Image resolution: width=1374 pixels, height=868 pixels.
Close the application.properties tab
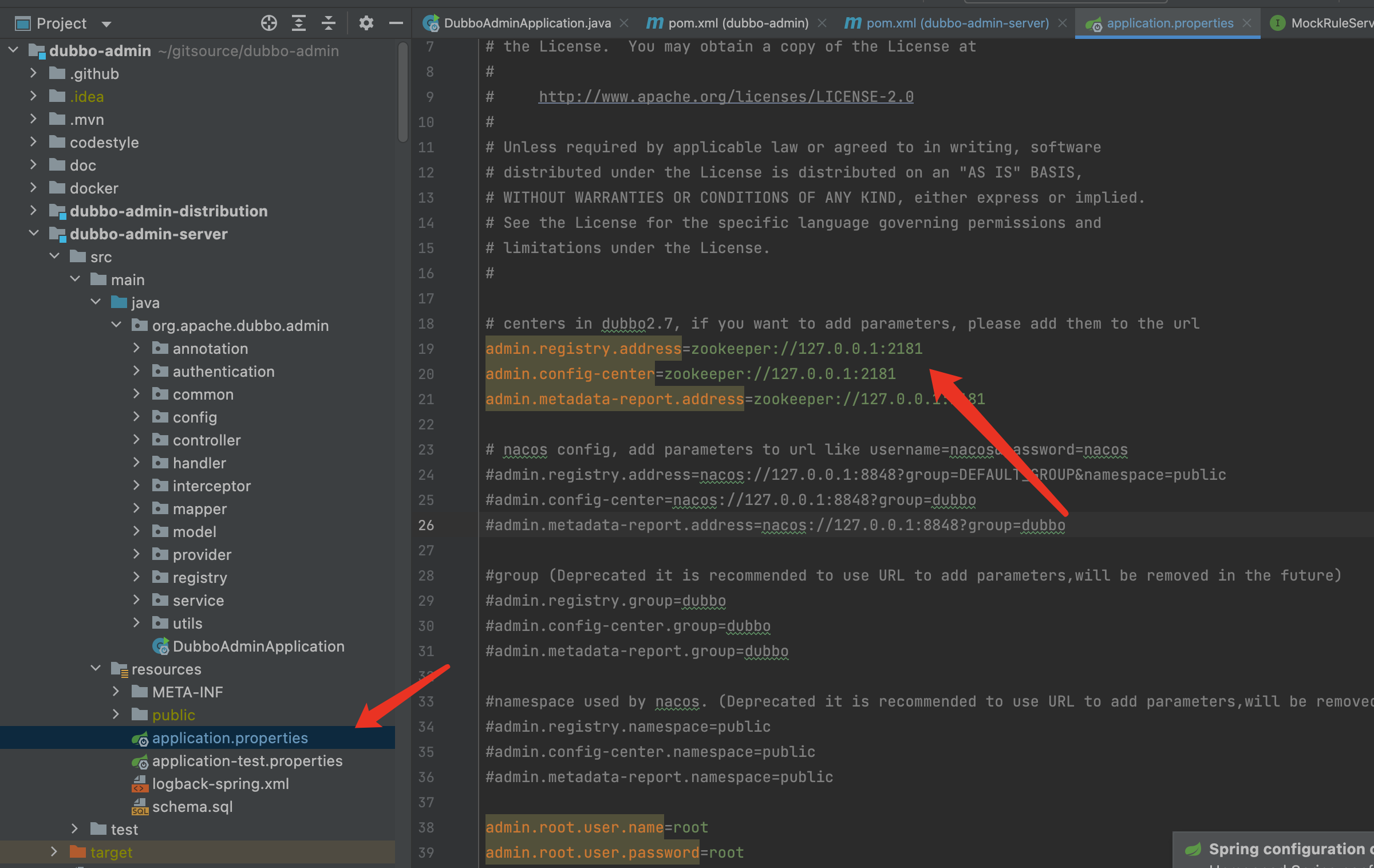1246,23
